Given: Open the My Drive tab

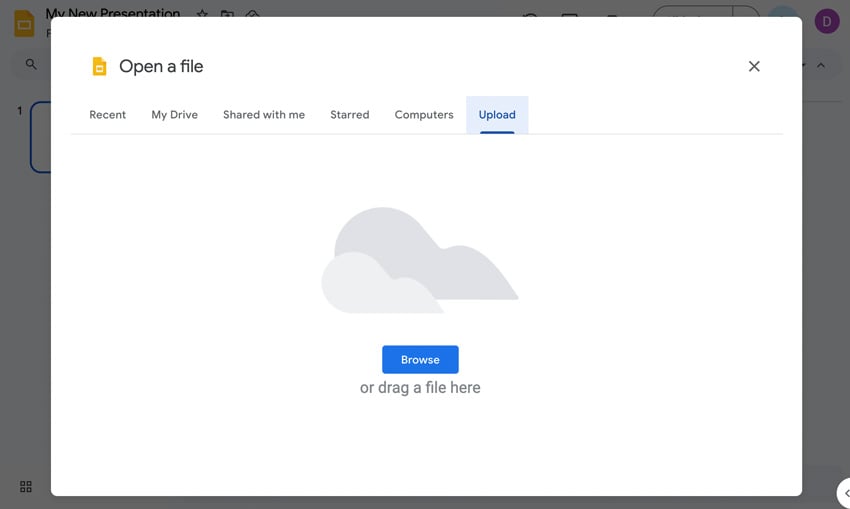Looking at the screenshot, I should point(174,115).
